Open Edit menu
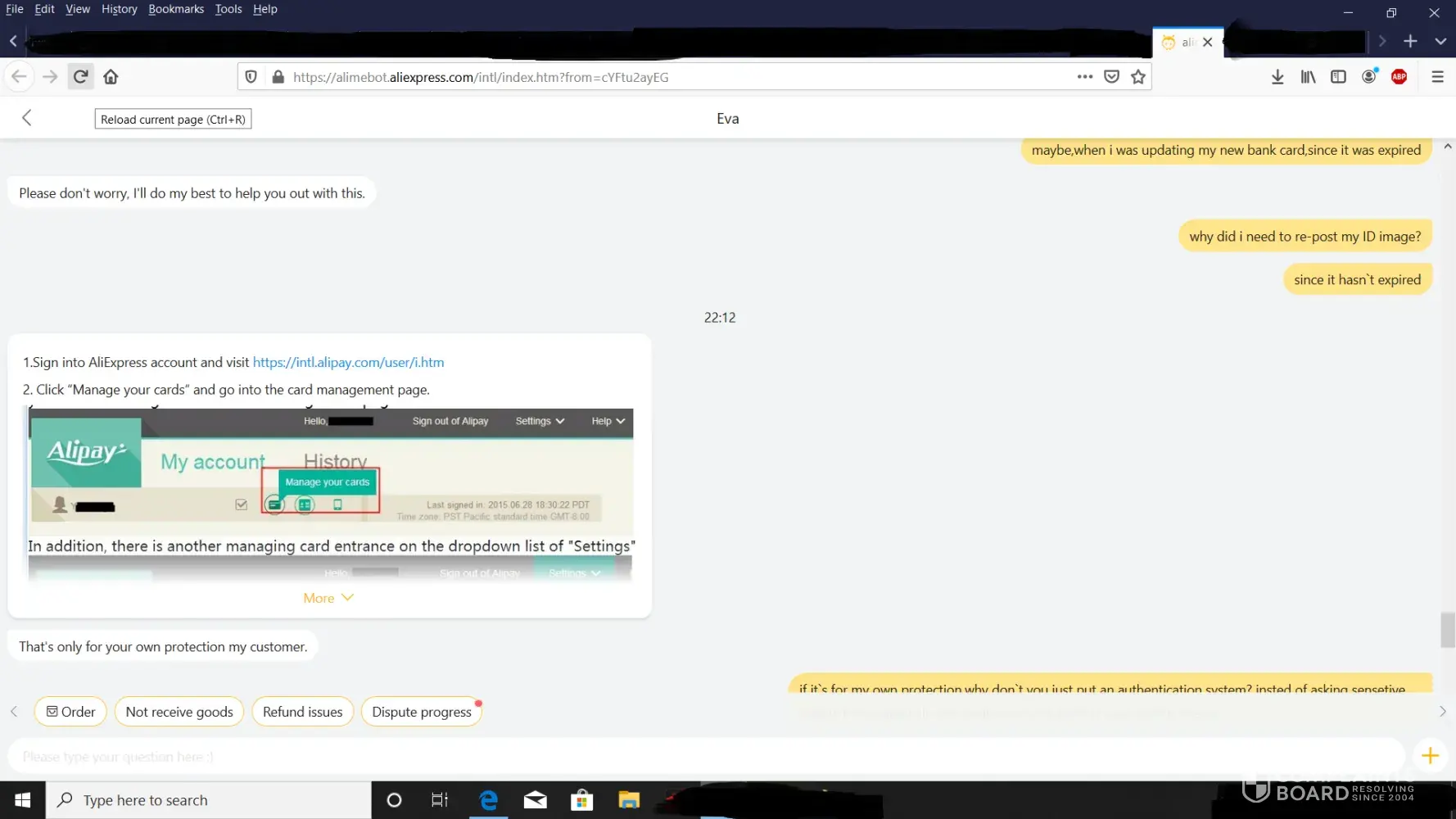The width and height of the screenshot is (1456, 819). 44,9
